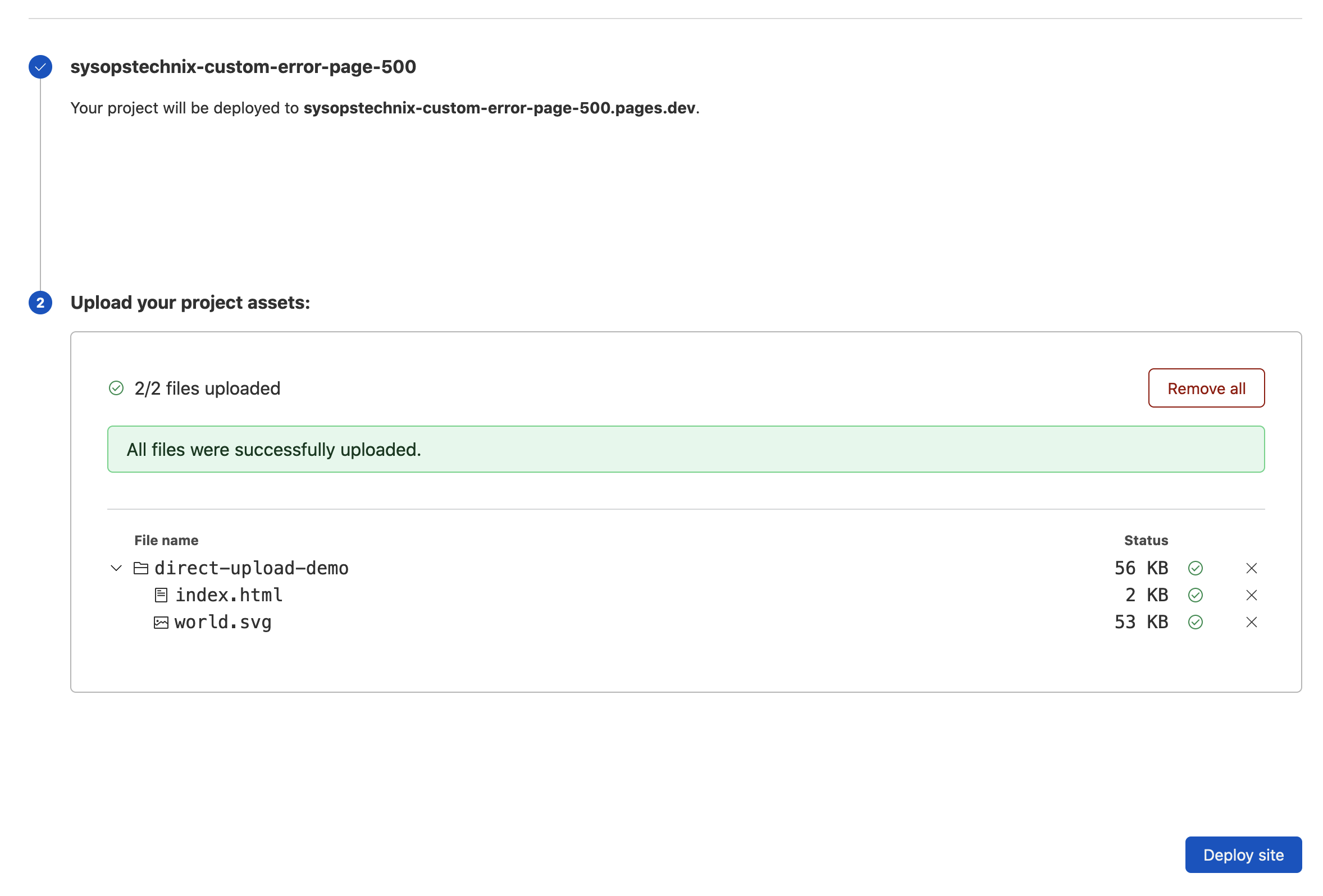Remove index.html using its X icon

(1251, 596)
